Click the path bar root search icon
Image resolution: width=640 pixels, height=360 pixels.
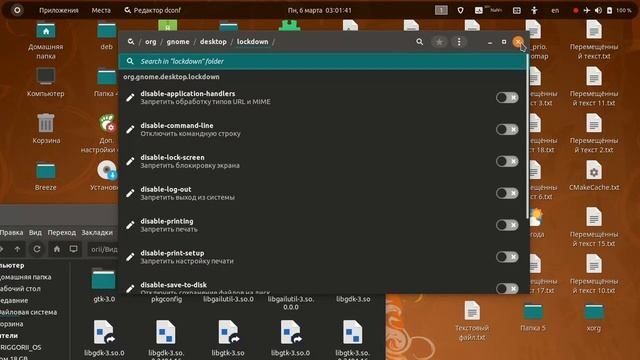(x=131, y=42)
